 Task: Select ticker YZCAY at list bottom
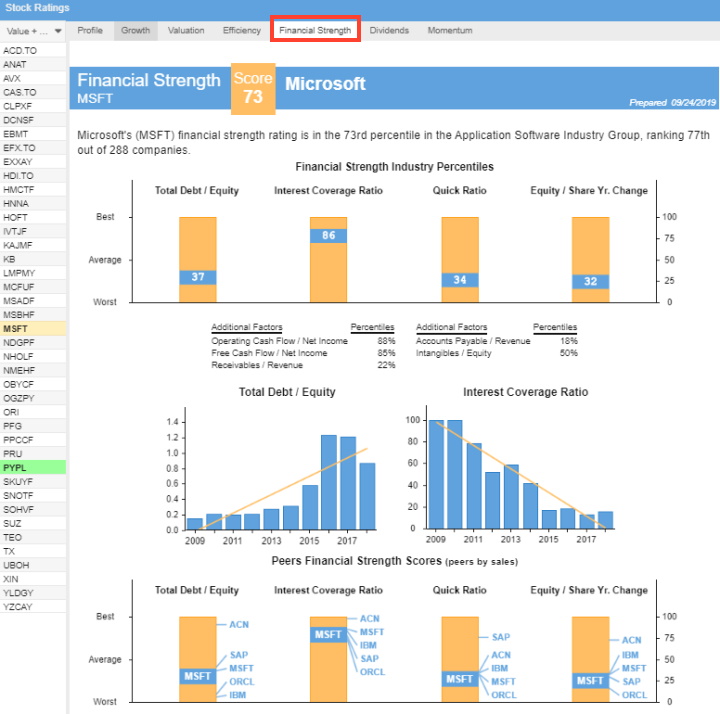tap(19, 607)
